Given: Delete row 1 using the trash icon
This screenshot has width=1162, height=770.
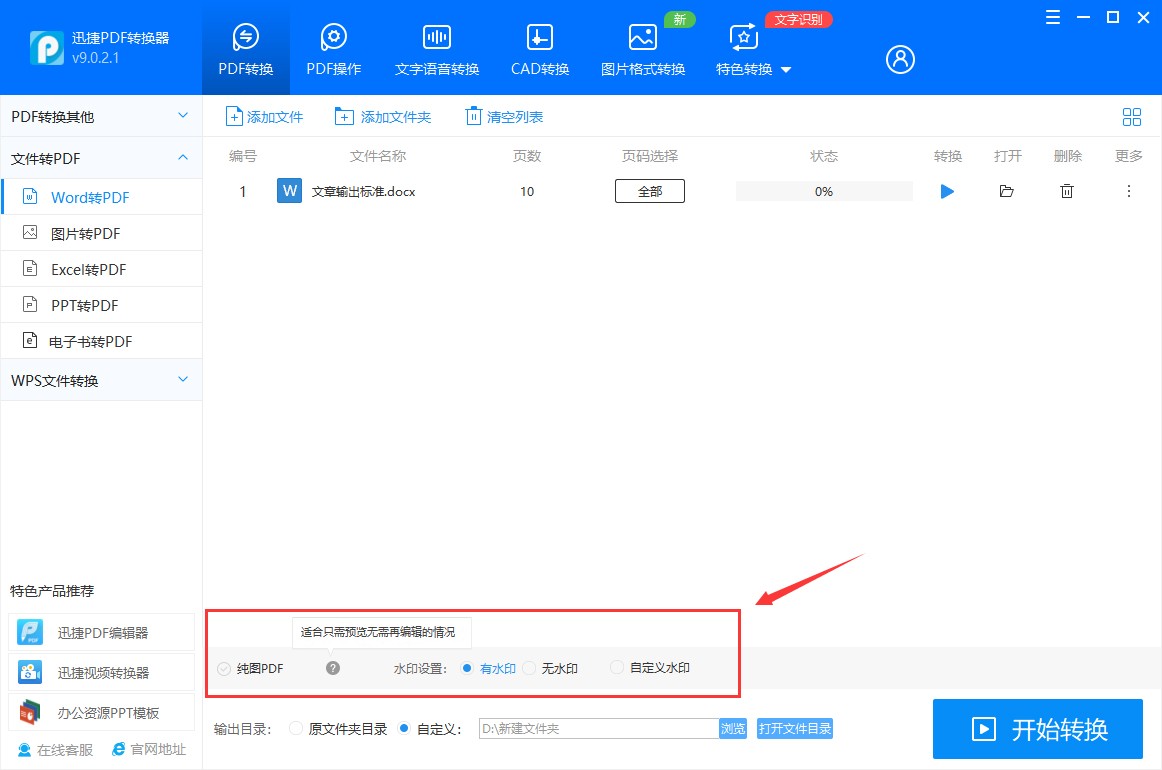Looking at the screenshot, I should click(1066, 191).
